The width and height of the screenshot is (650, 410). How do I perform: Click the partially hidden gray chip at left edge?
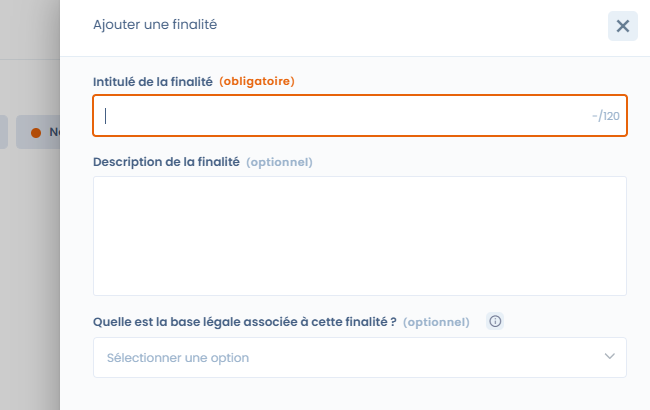point(3,132)
